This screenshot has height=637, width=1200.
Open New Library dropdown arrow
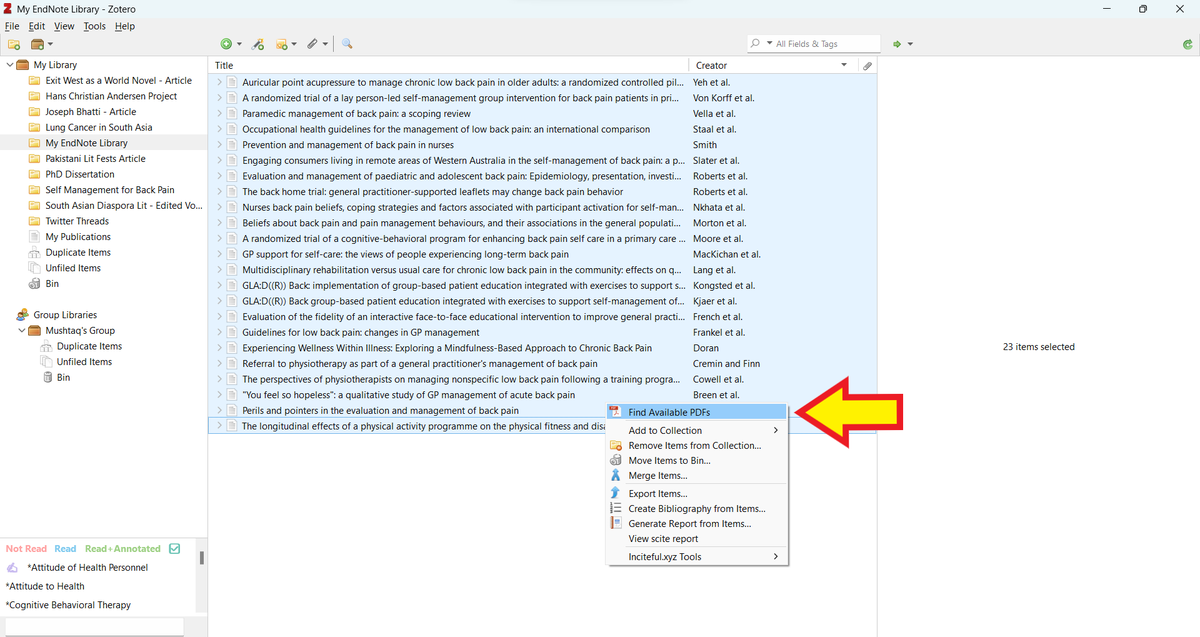pyautogui.click(x=50, y=44)
